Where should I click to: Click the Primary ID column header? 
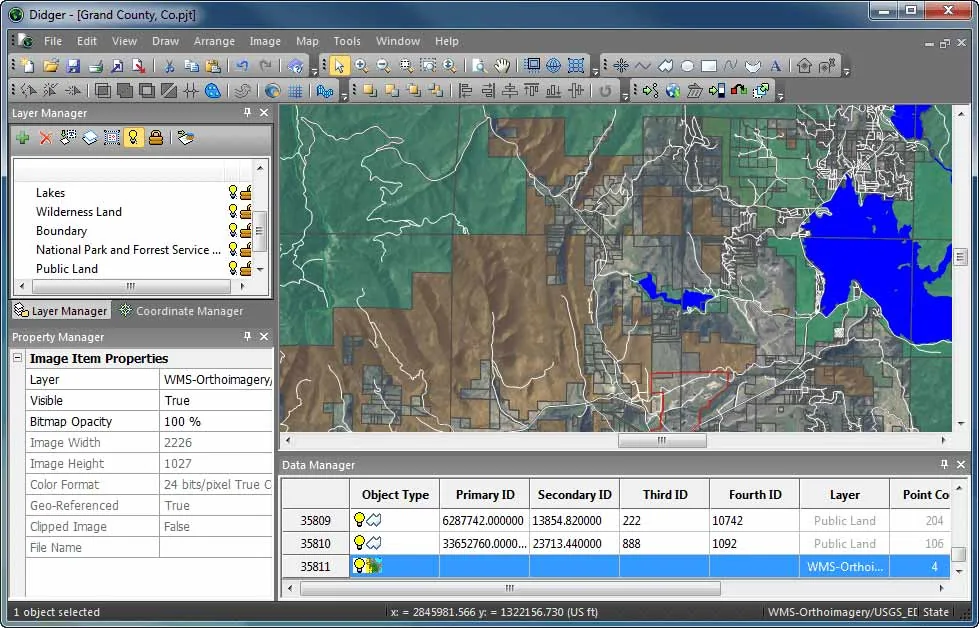click(485, 494)
